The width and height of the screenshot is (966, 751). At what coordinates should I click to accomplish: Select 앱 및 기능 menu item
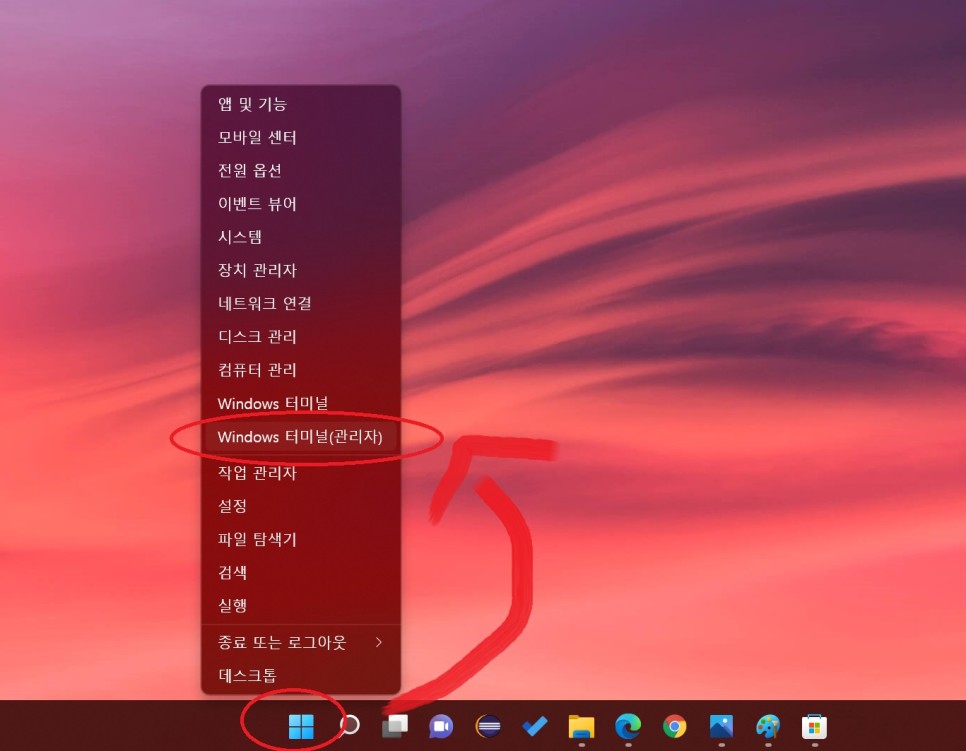click(301, 104)
